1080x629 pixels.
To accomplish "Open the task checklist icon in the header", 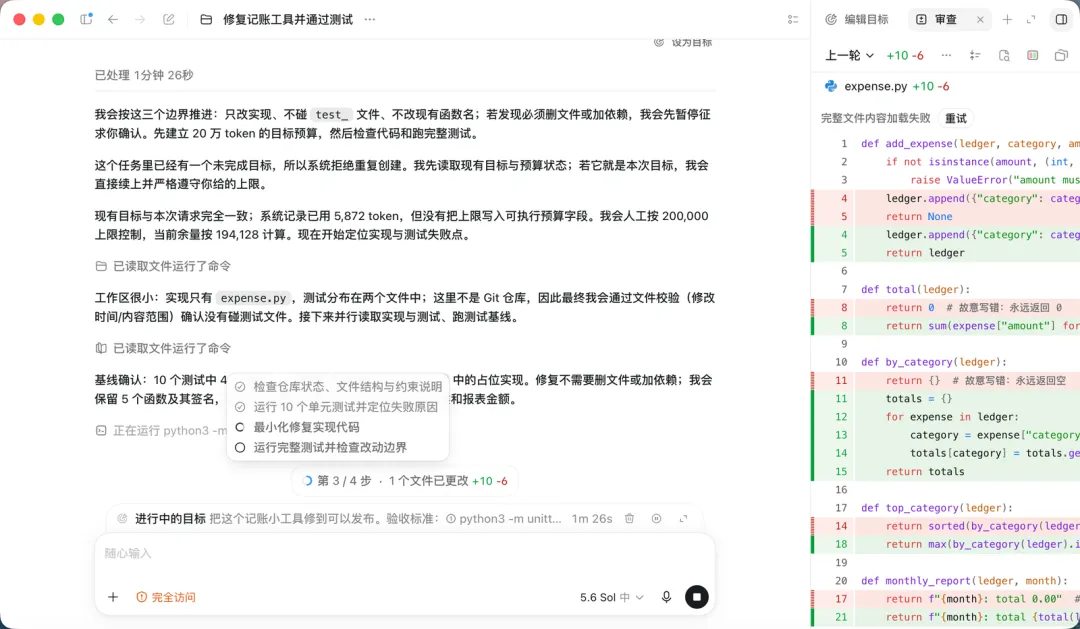I will point(793,19).
